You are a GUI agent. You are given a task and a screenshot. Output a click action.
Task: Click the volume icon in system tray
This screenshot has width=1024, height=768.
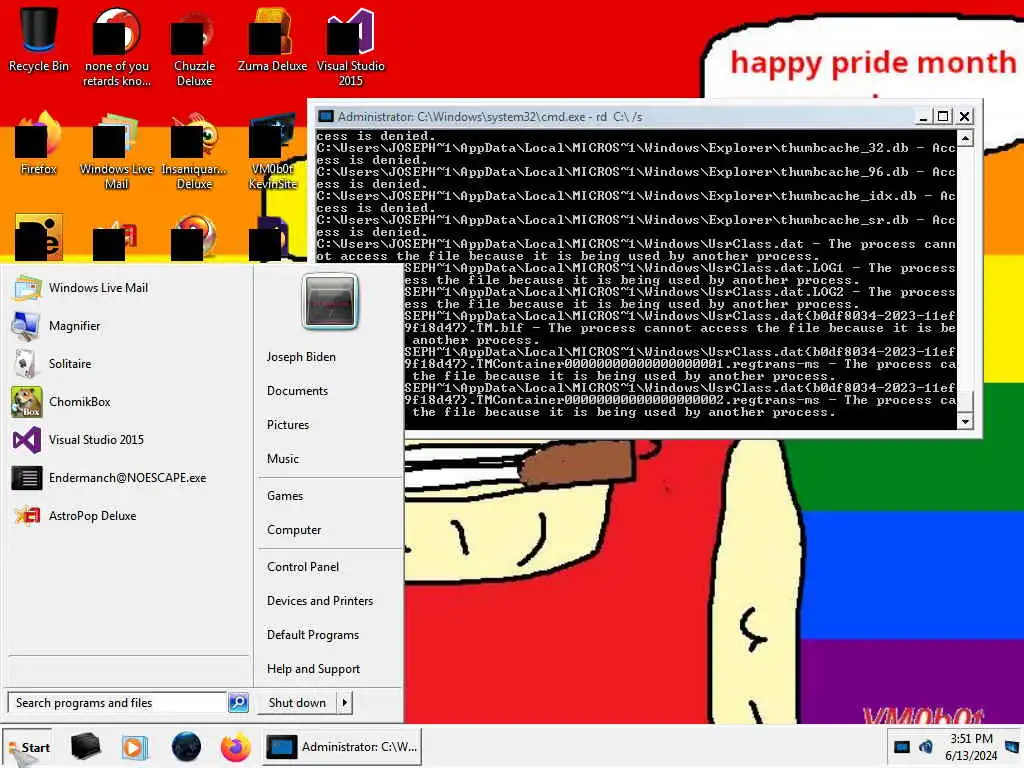(926, 746)
